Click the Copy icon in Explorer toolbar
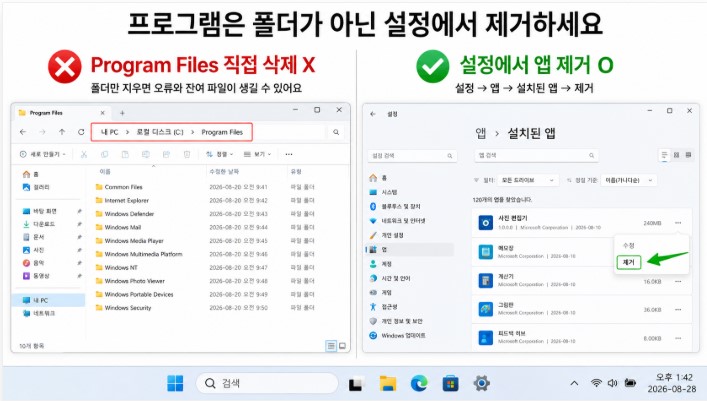This screenshot has height=401, width=707. point(105,154)
